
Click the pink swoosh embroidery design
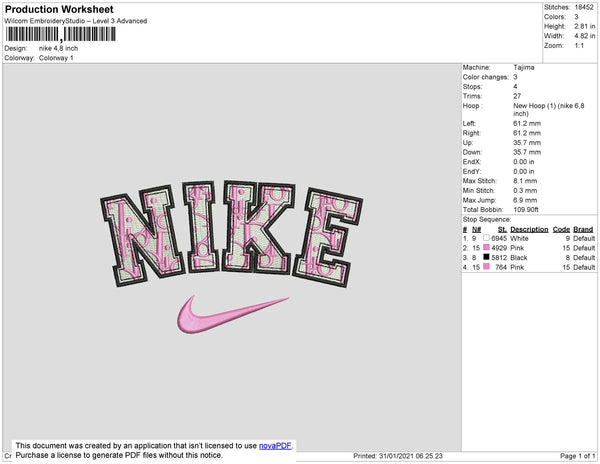click(x=233, y=314)
